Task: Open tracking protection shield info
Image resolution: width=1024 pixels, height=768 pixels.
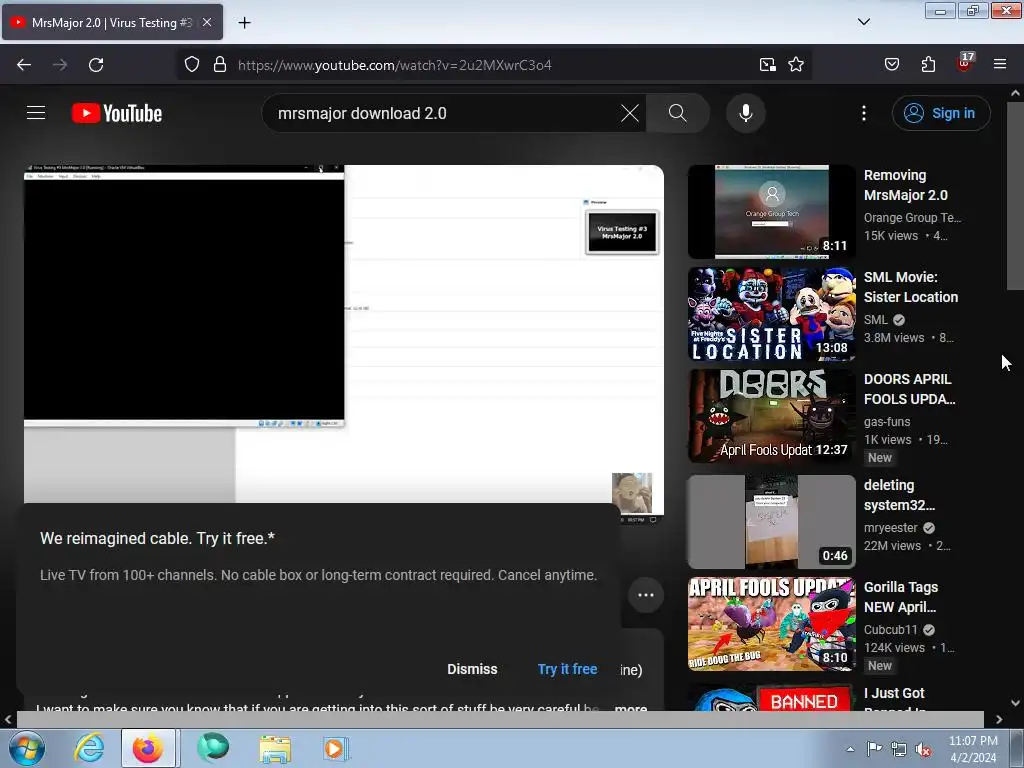Action: (191, 65)
